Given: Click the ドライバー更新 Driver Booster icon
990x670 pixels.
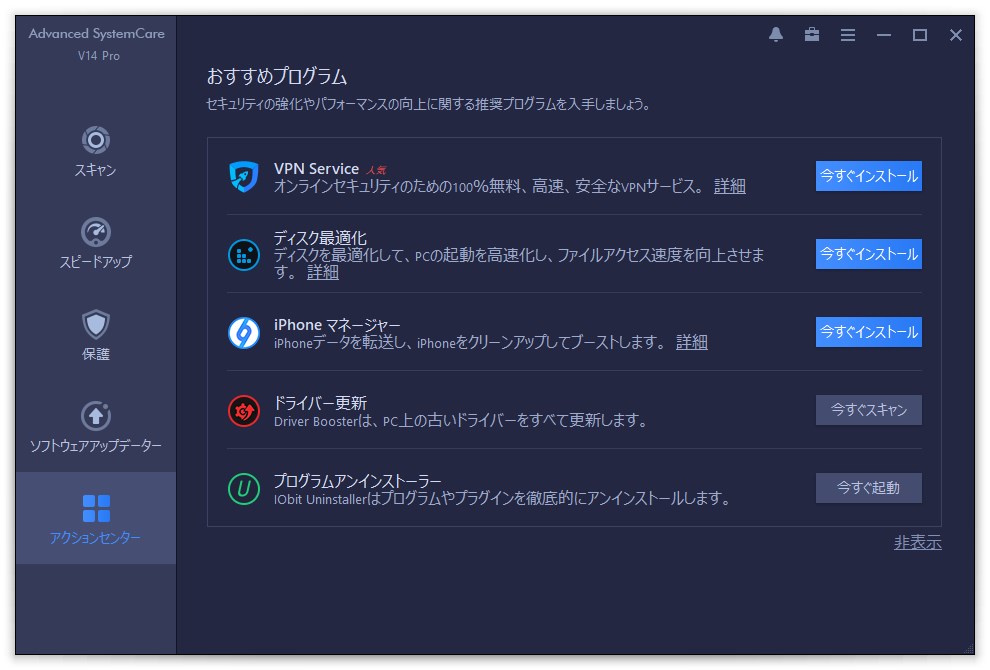Looking at the screenshot, I should coord(244,411).
